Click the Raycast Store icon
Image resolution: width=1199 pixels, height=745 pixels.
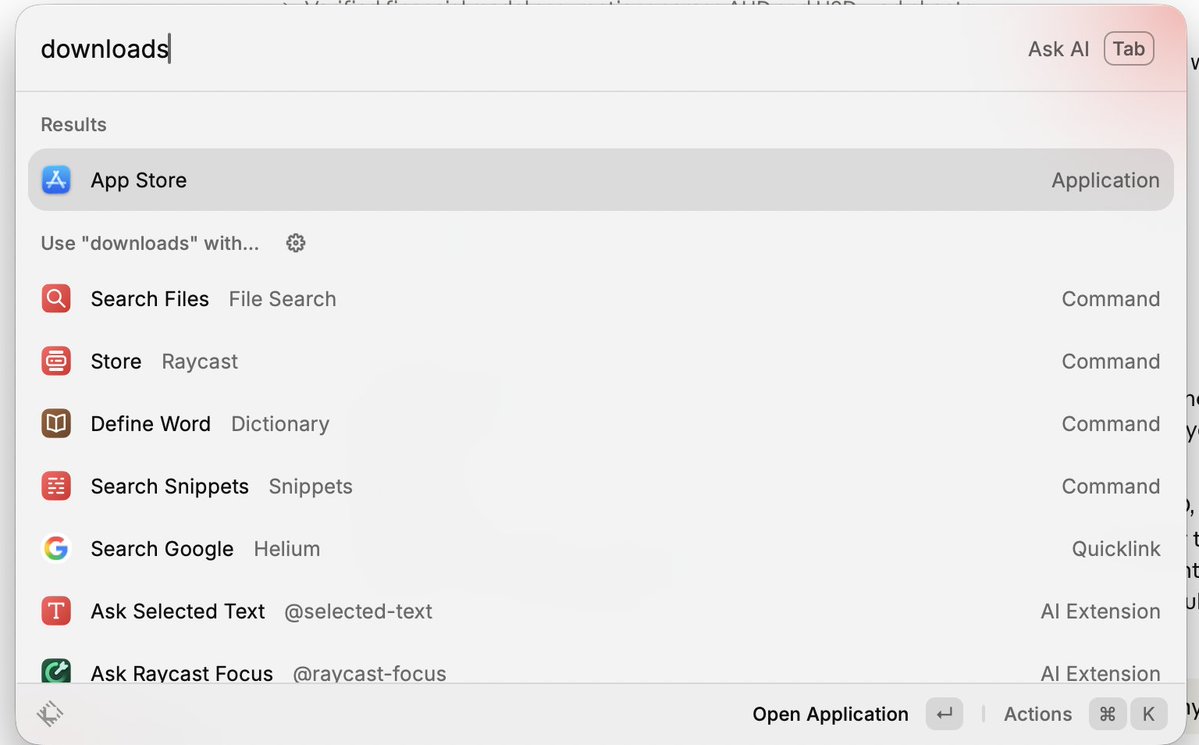click(56, 361)
